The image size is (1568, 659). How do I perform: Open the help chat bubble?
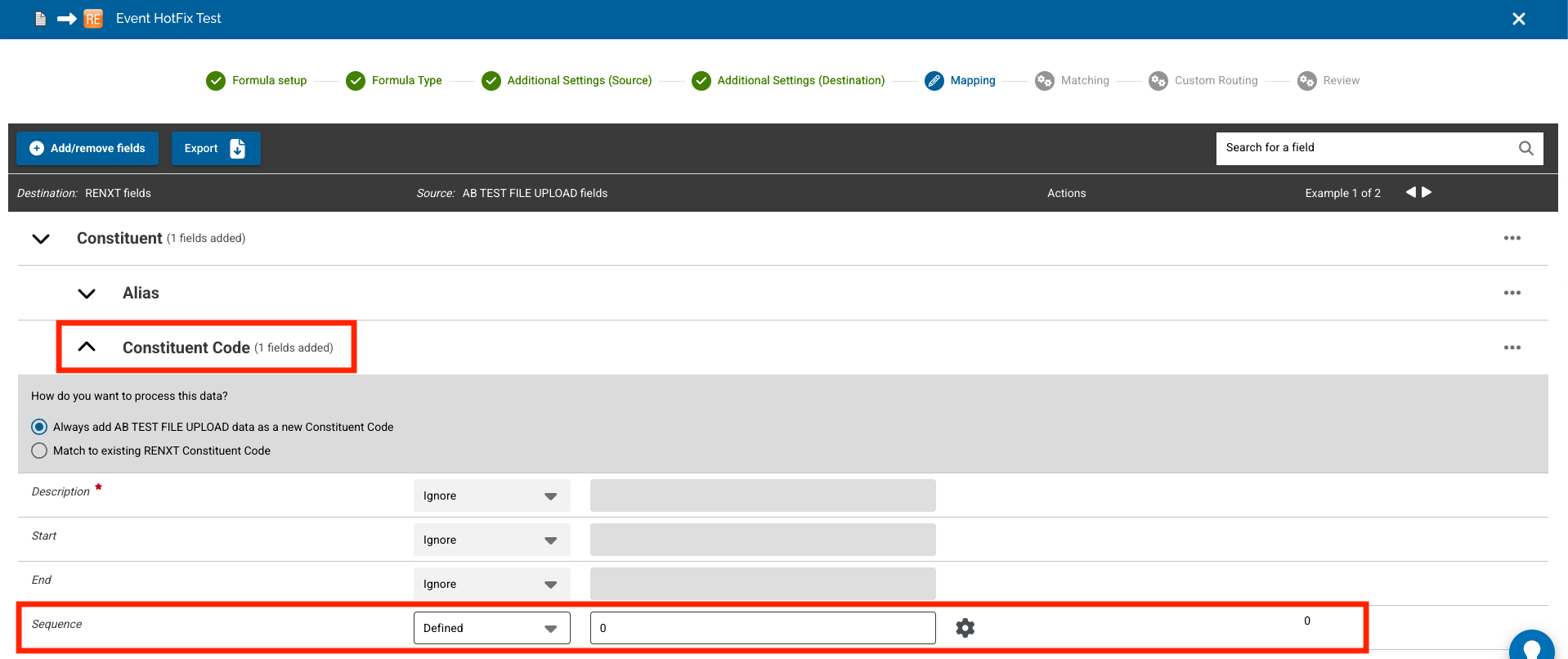1532,646
